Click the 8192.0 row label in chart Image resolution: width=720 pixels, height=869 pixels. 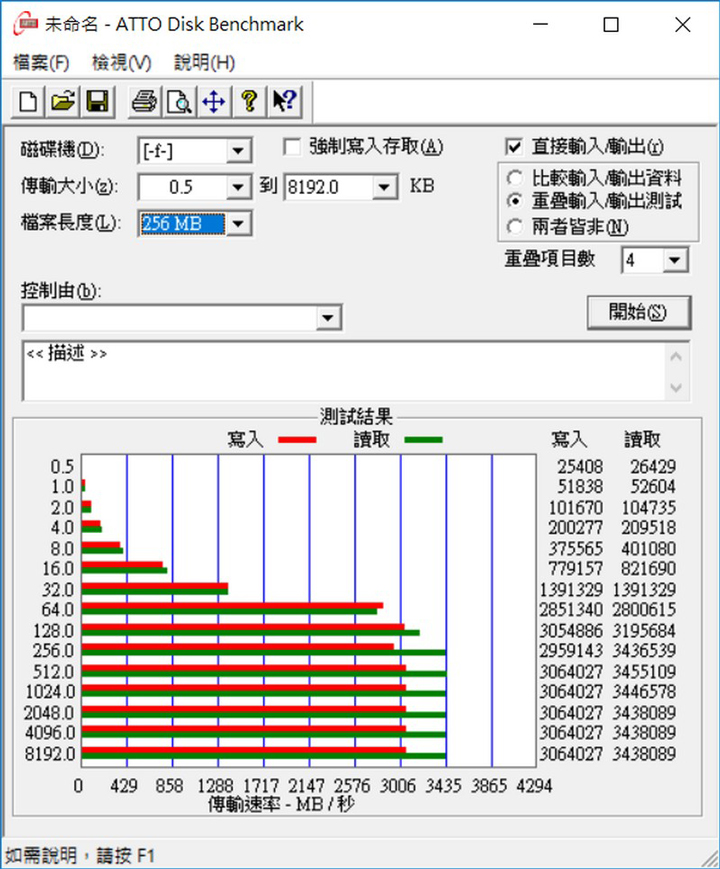point(50,754)
